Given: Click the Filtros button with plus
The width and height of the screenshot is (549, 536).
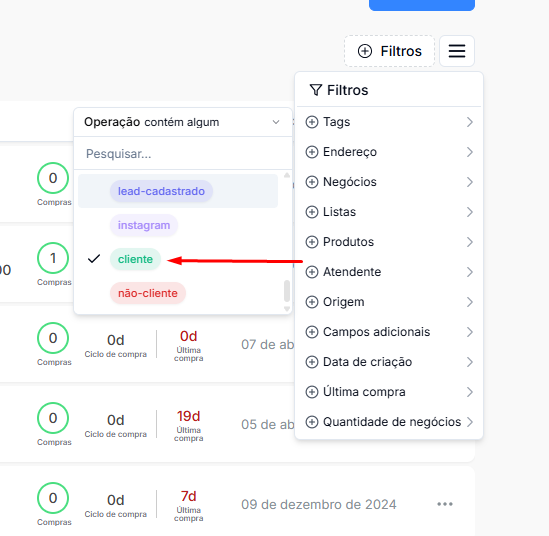Looking at the screenshot, I should [389, 51].
